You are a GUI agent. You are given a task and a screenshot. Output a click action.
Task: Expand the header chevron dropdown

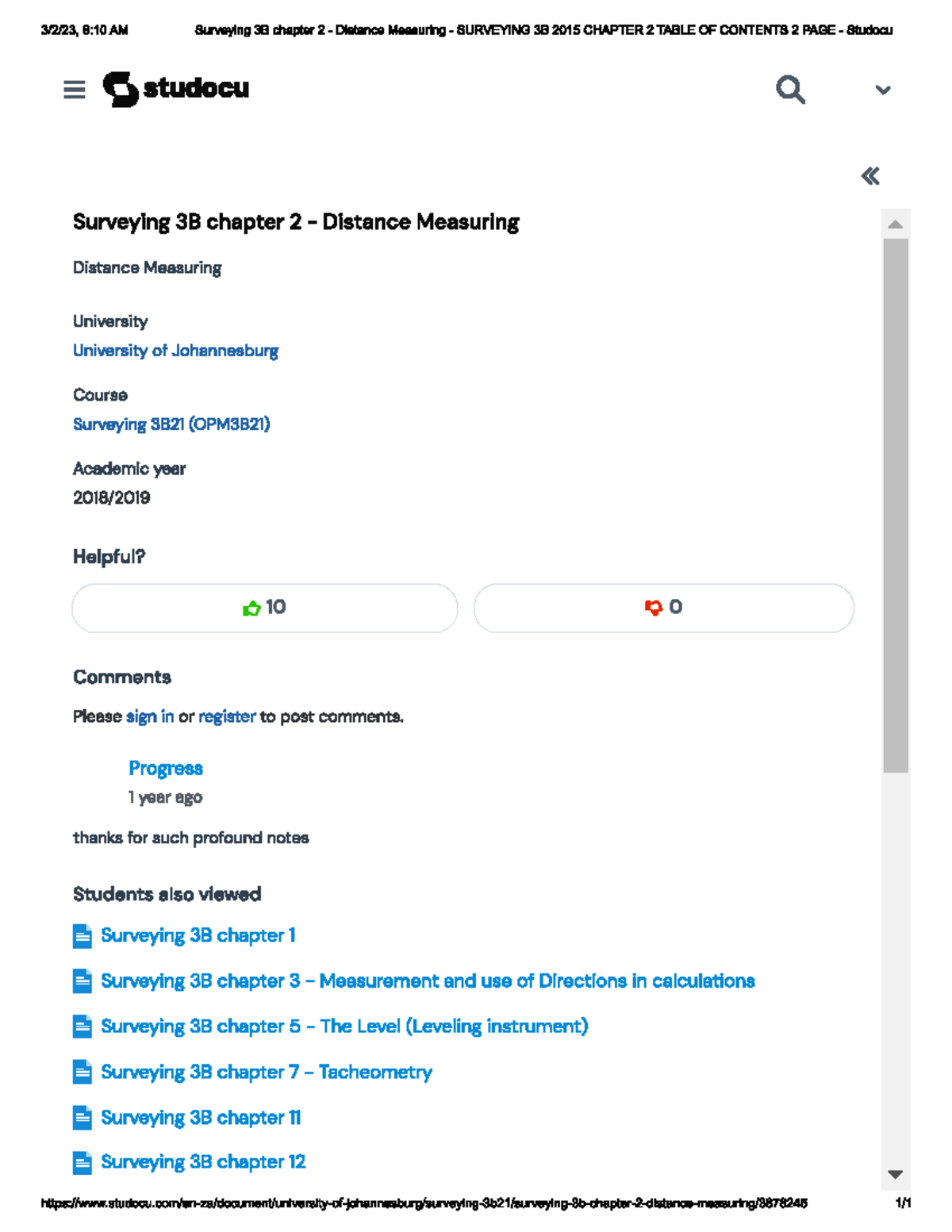click(882, 90)
